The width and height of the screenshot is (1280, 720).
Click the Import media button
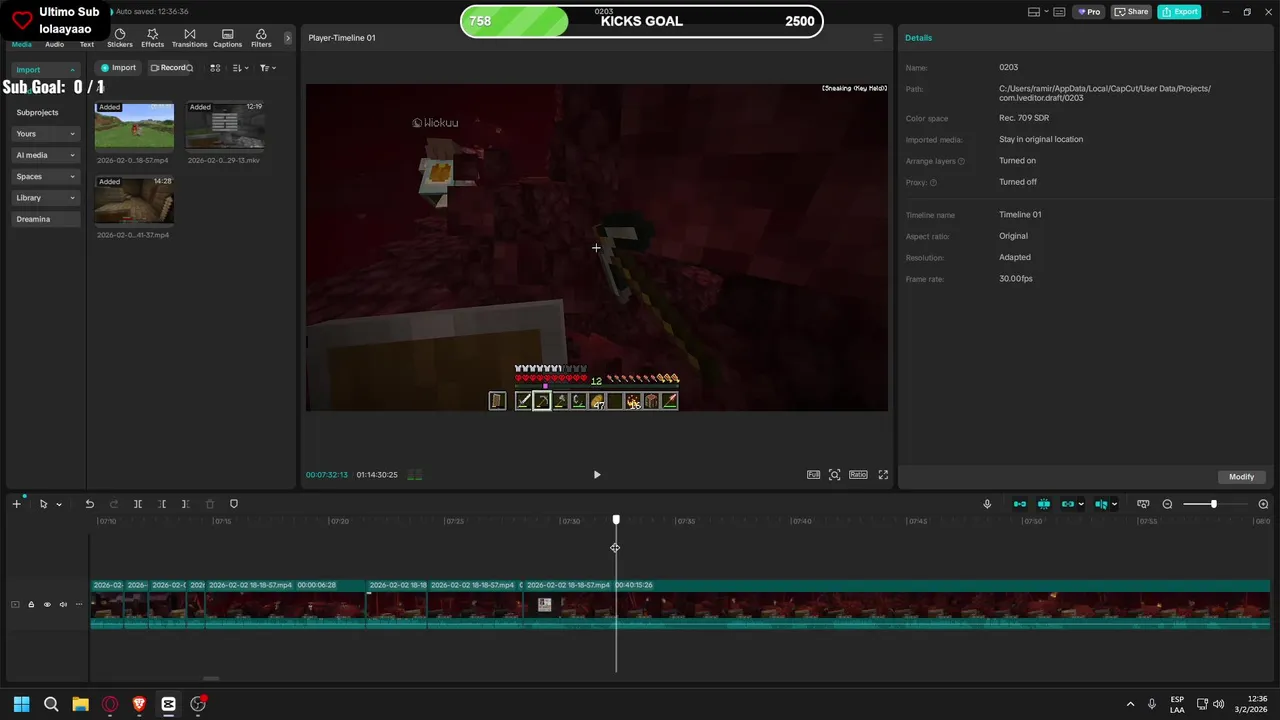[x=118, y=68]
